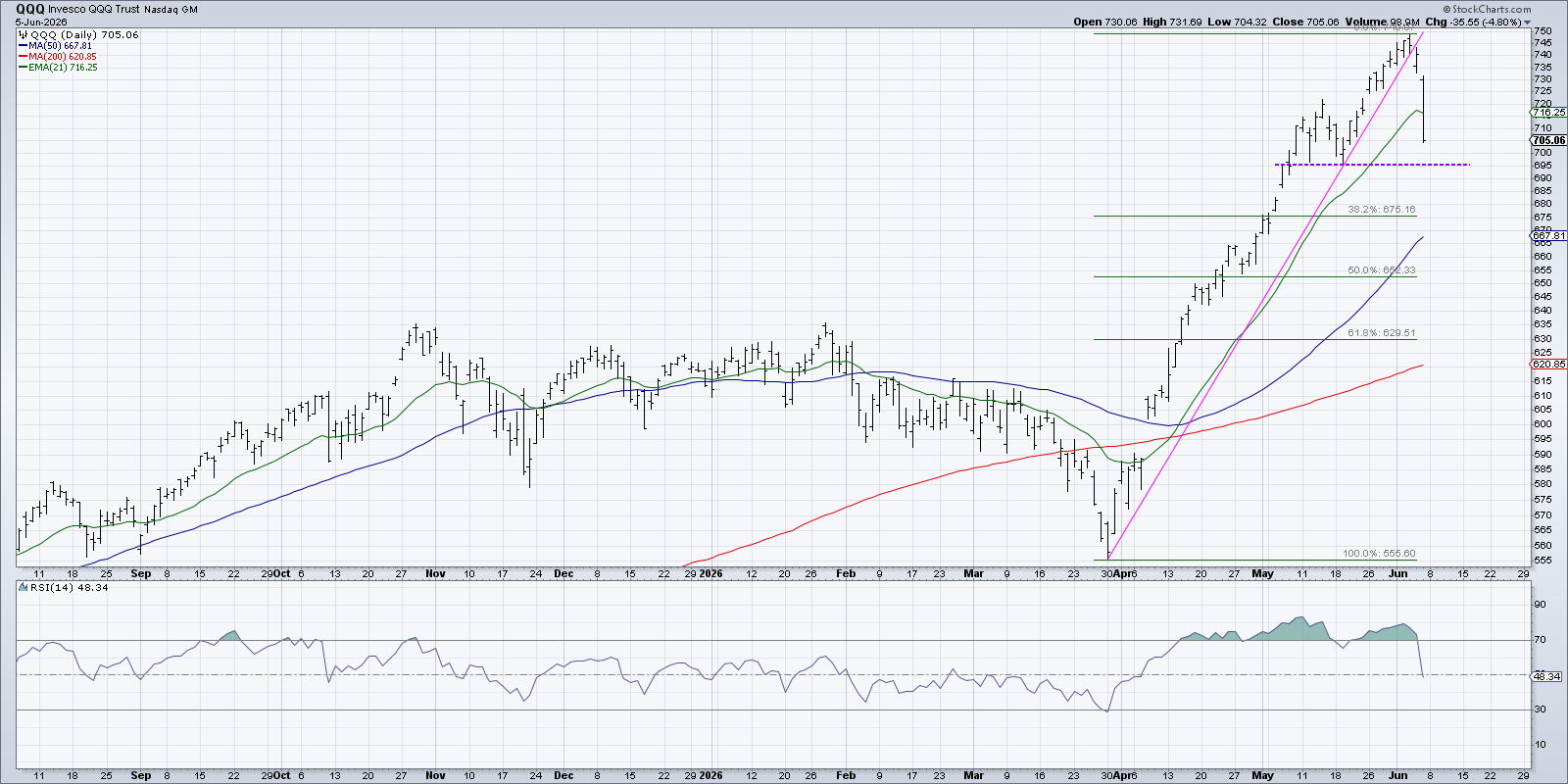Click the red MA(200) legend line marker
Screen dimensions: 1568x784
[23, 57]
